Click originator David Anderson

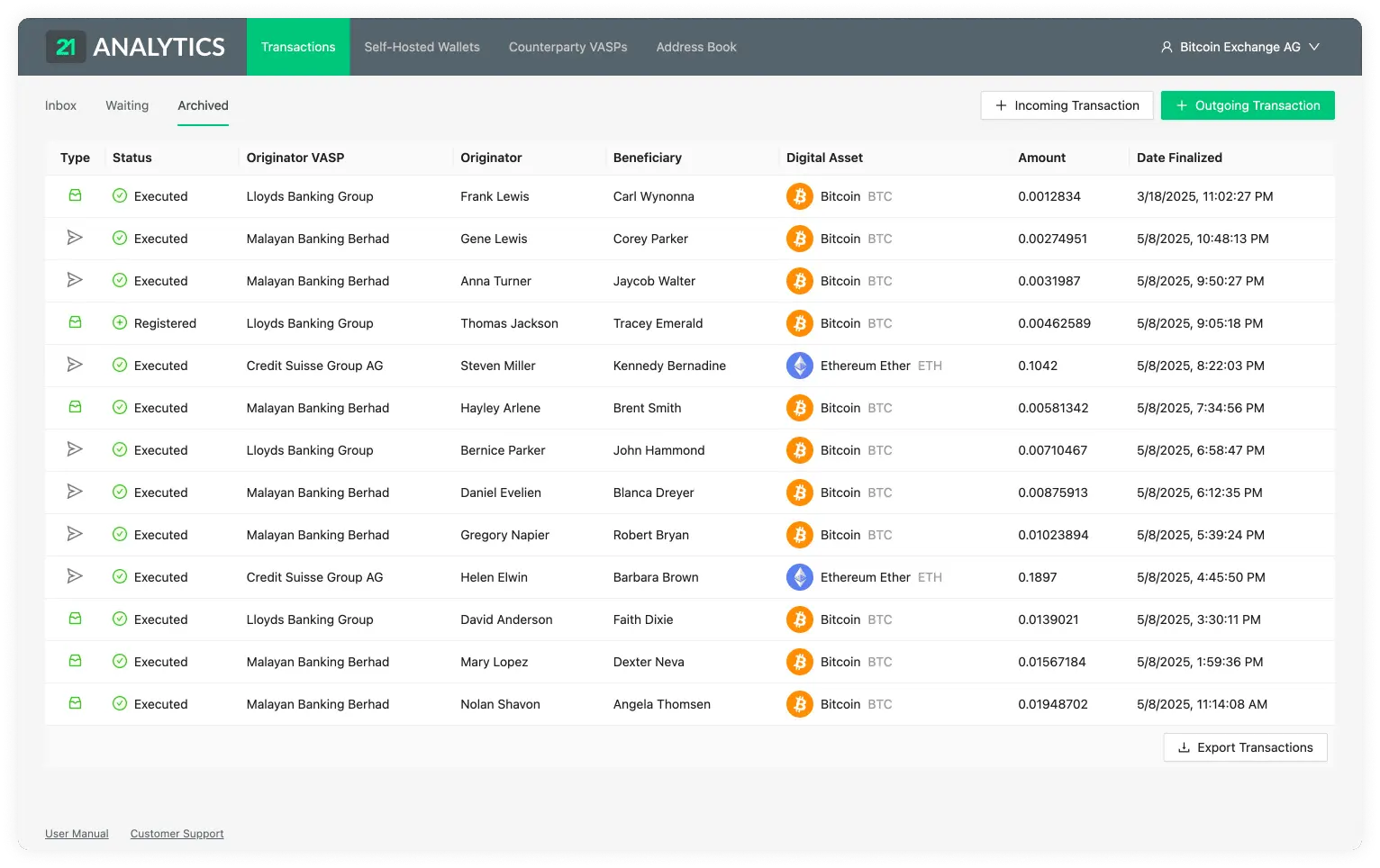coord(506,619)
